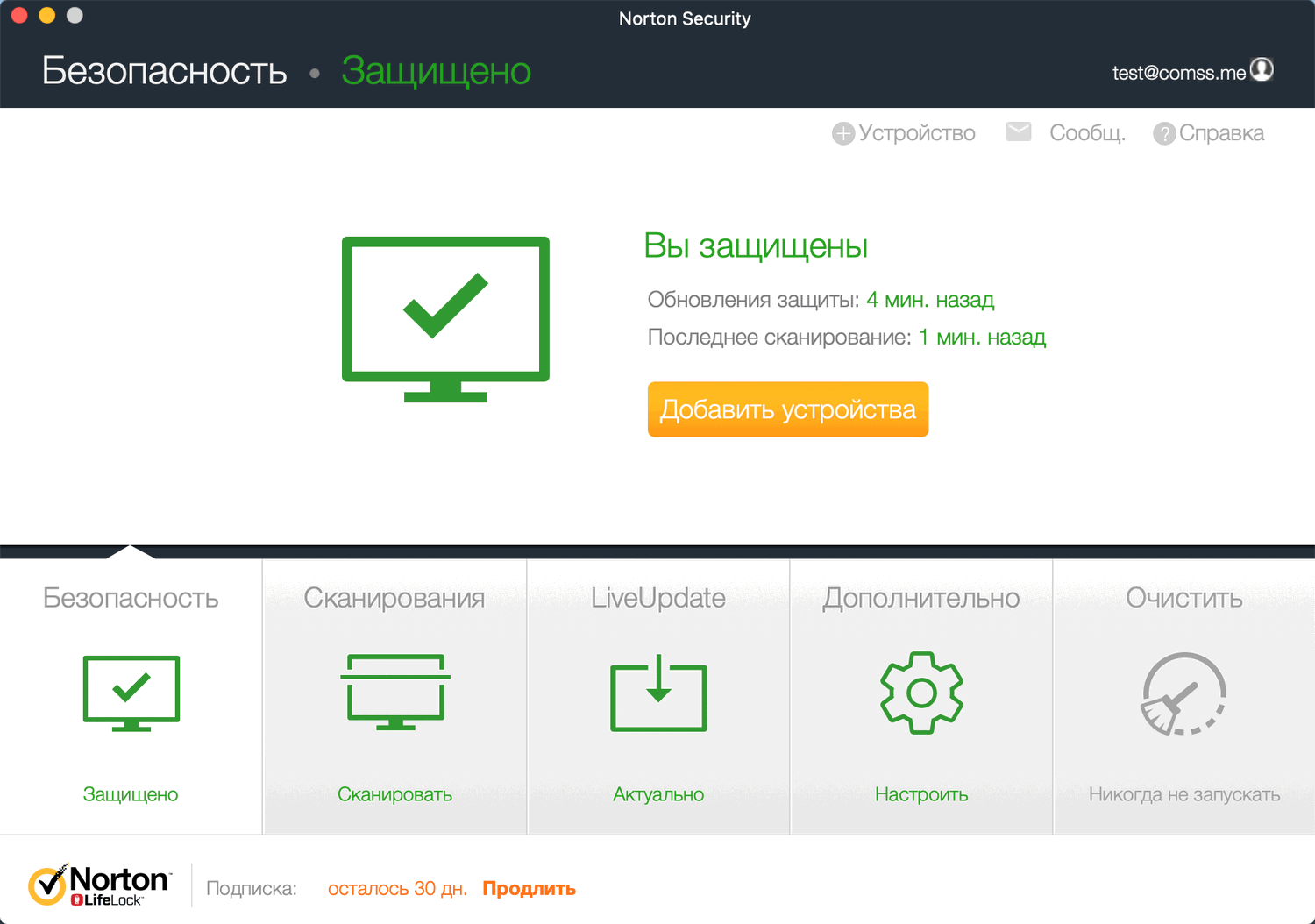Click the Никогда не запускать label

click(1184, 794)
